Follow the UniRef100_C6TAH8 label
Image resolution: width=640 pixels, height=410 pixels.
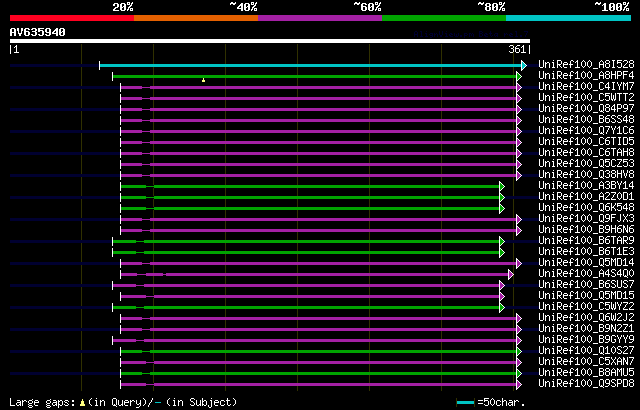[x=586, y=153]
